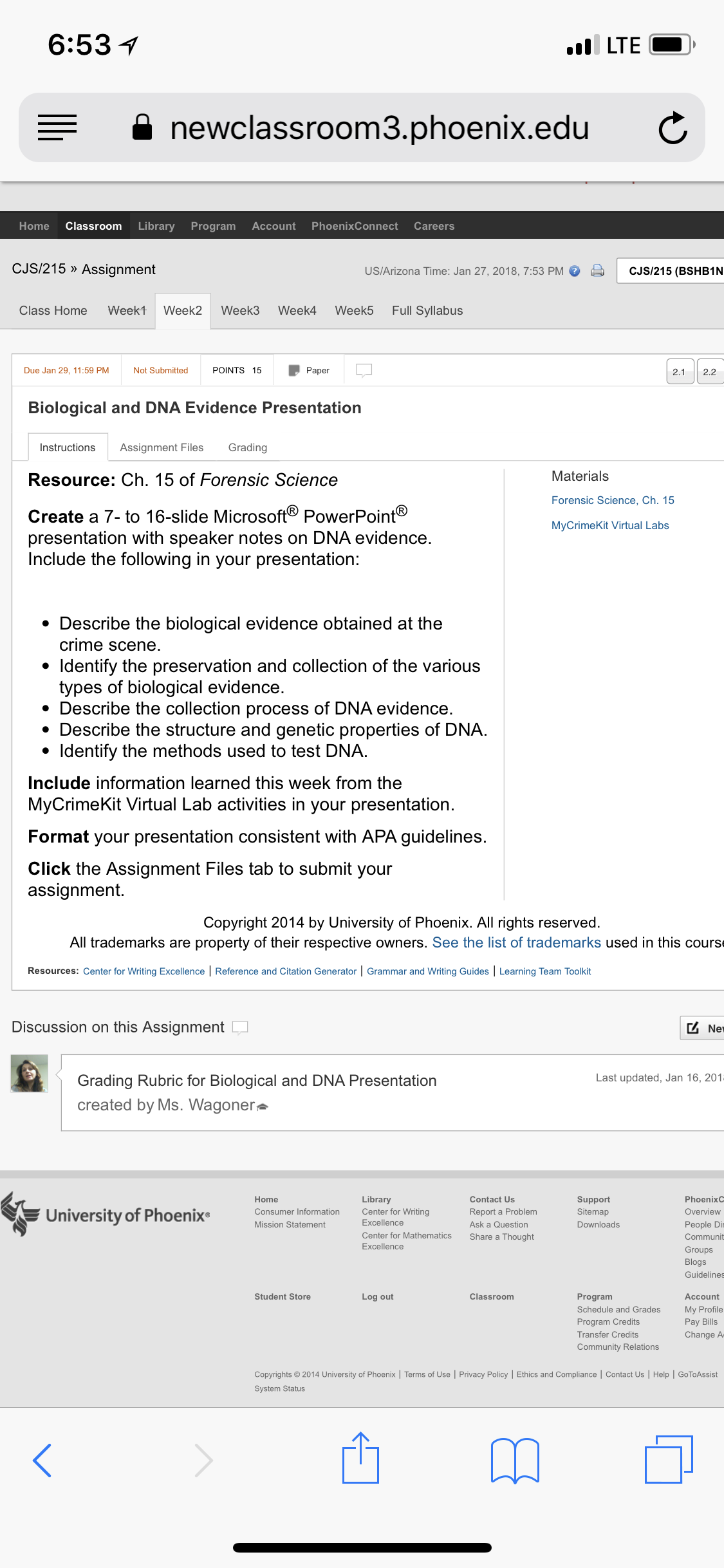
Task: Open MyCrimeKit Virtual Labs link
Action: click(x=610, y=525)
